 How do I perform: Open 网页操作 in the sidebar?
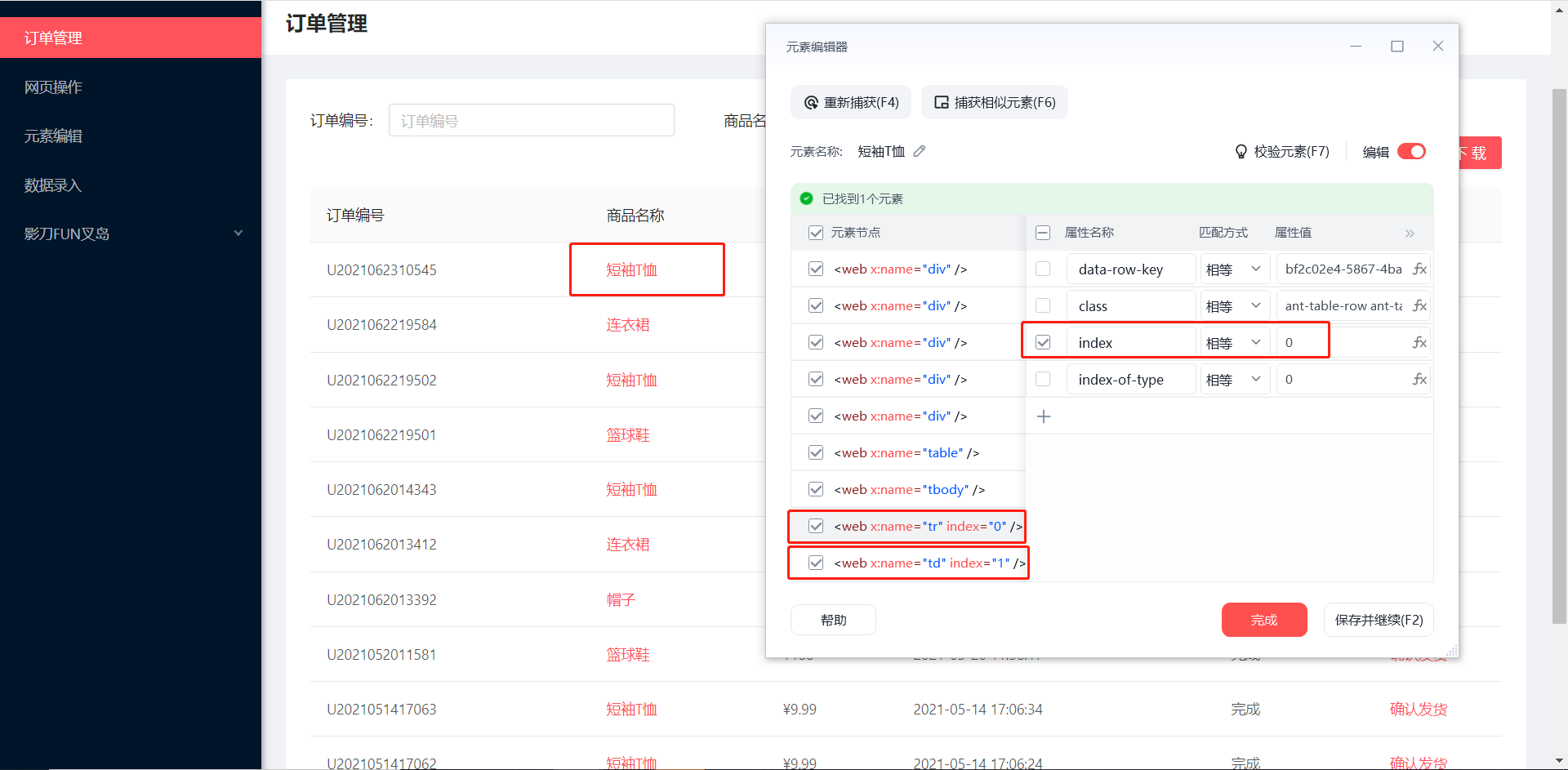pos(53,87)
